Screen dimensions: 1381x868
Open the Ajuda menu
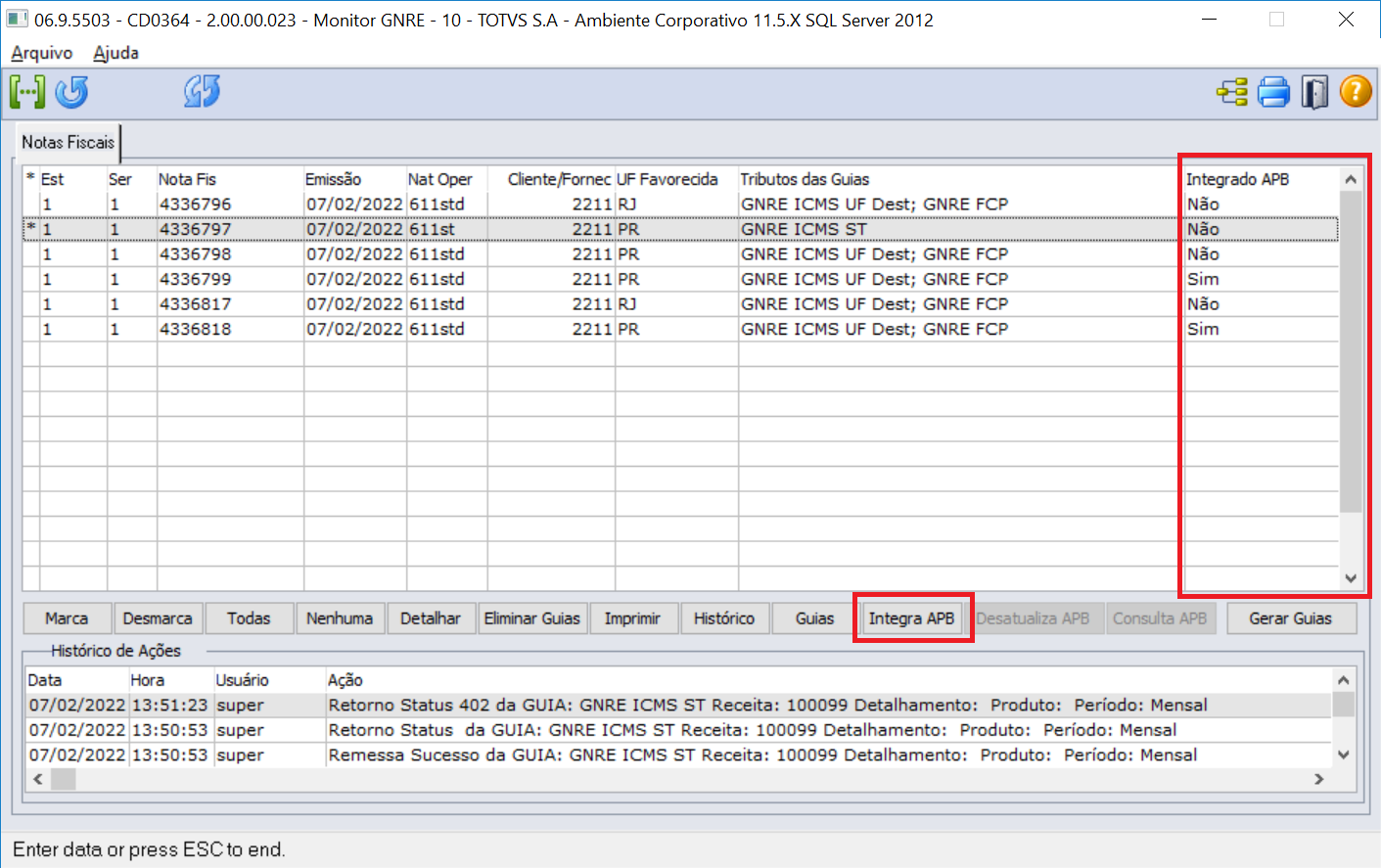(115, 53)
